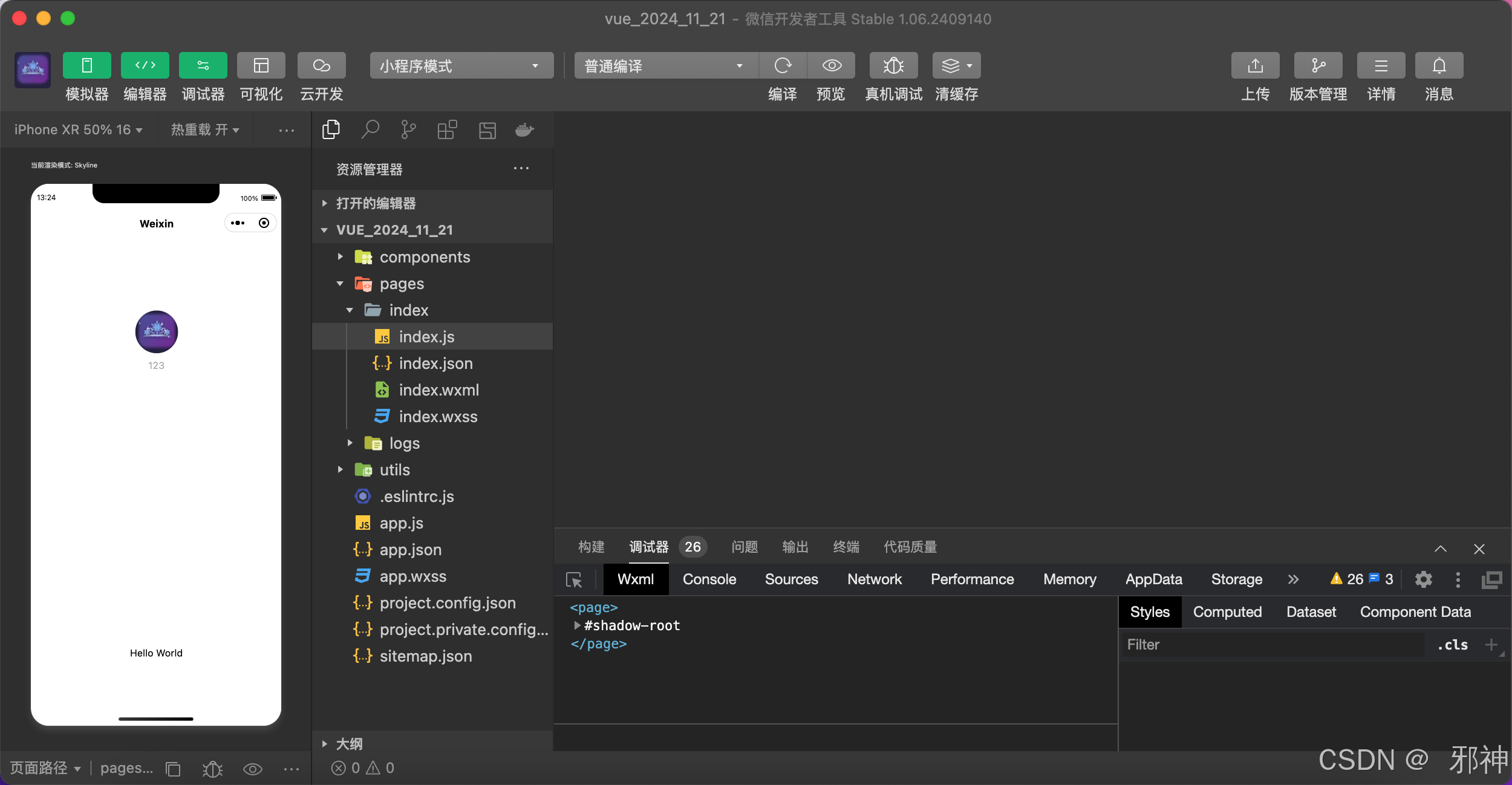
Task: Toggle the editor panel button
Action: [145, 66]
